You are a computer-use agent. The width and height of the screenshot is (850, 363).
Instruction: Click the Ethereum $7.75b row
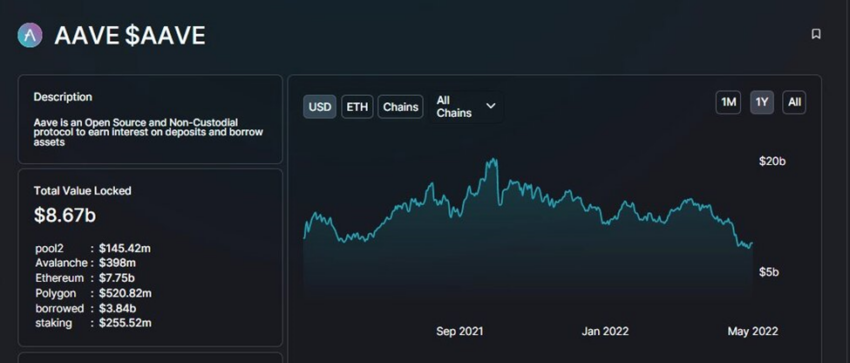click(x=85, y=278)
